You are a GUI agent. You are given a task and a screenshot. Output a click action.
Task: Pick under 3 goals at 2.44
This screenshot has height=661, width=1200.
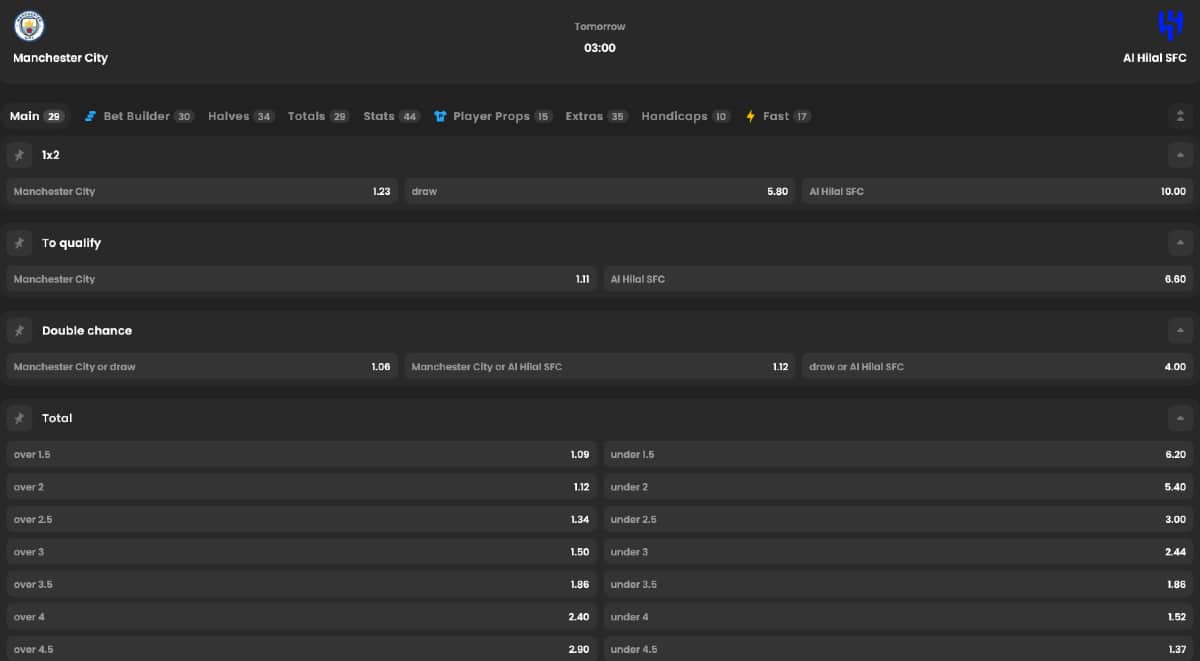(898, 552)
